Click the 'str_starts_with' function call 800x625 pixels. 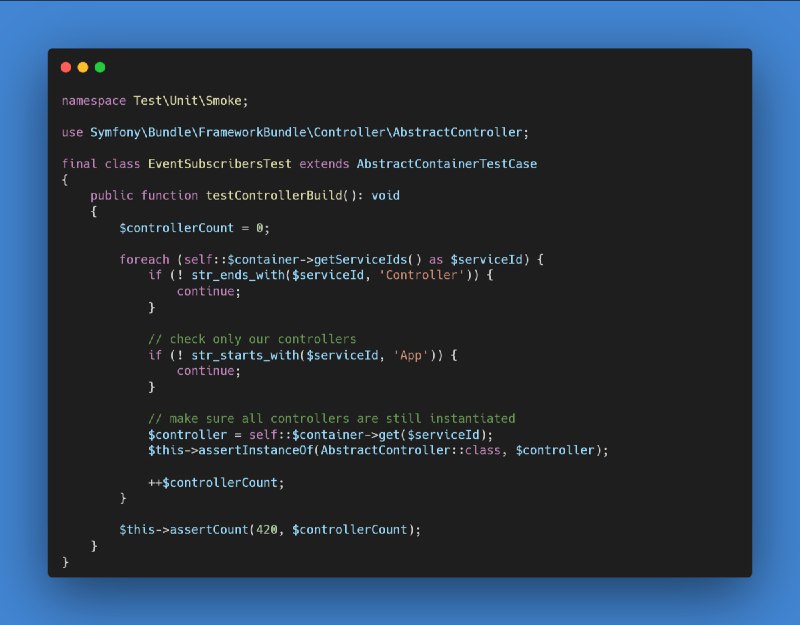245,355
